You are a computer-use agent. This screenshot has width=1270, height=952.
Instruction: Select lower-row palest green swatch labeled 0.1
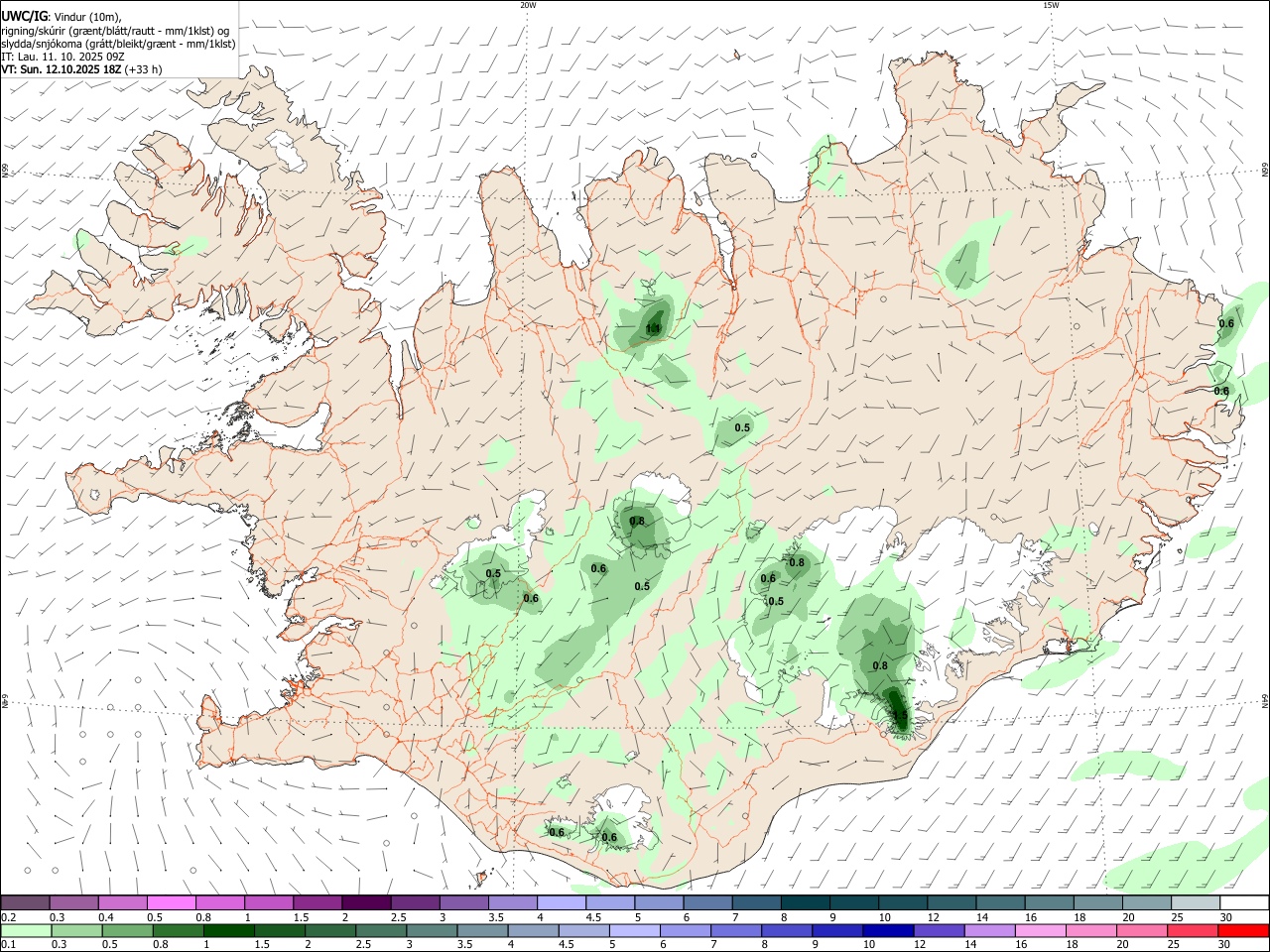27,930
